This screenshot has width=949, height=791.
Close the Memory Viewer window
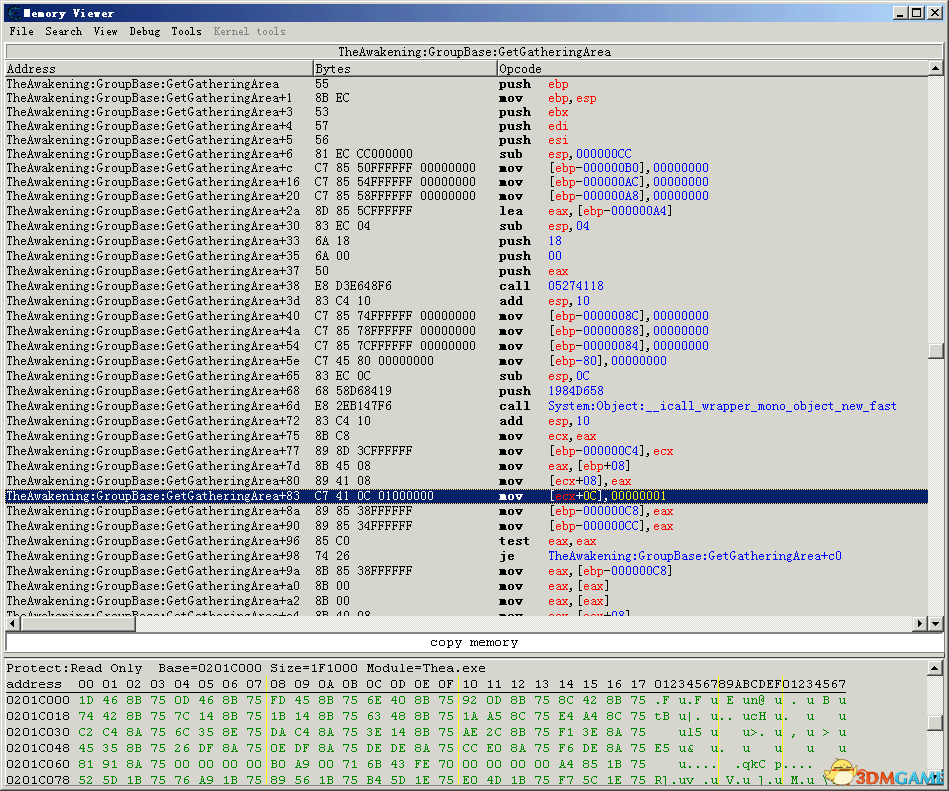pyautogui.click(x=934, y=13)
